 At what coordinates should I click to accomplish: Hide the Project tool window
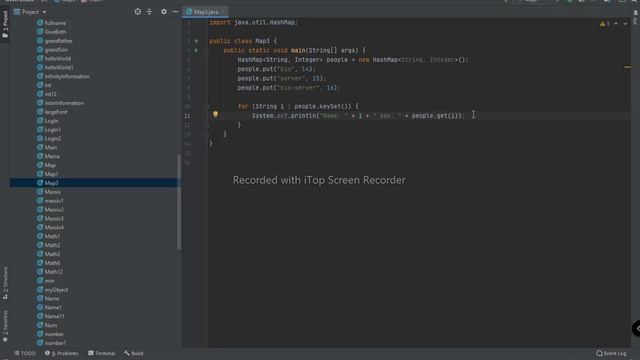[x=176, y=12]
